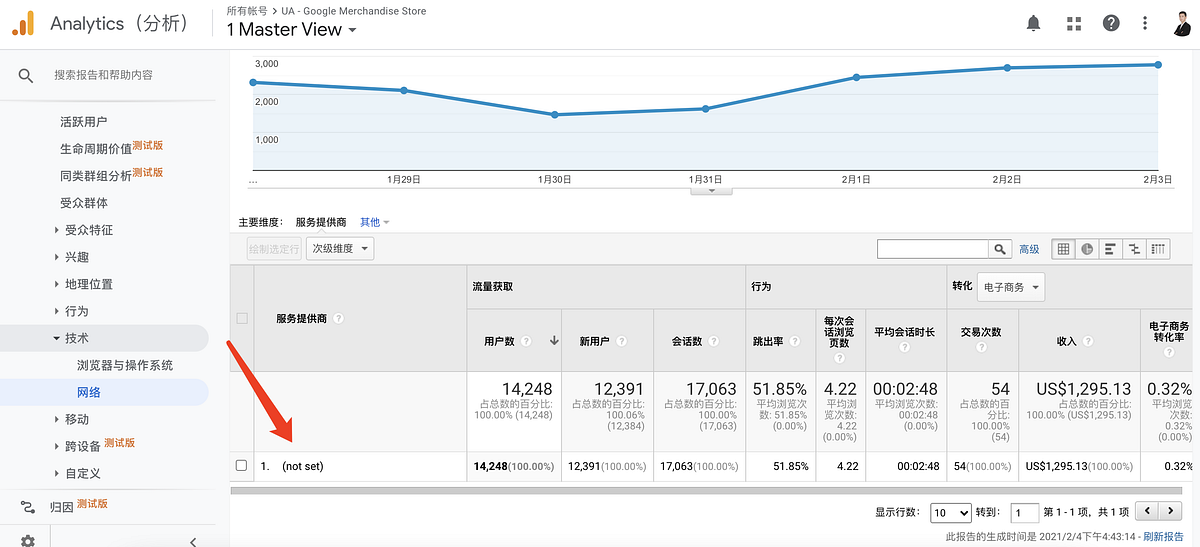Switch to pivot table view
The height and width of the screenshot is (547, 1200).
coord(1159,249)
